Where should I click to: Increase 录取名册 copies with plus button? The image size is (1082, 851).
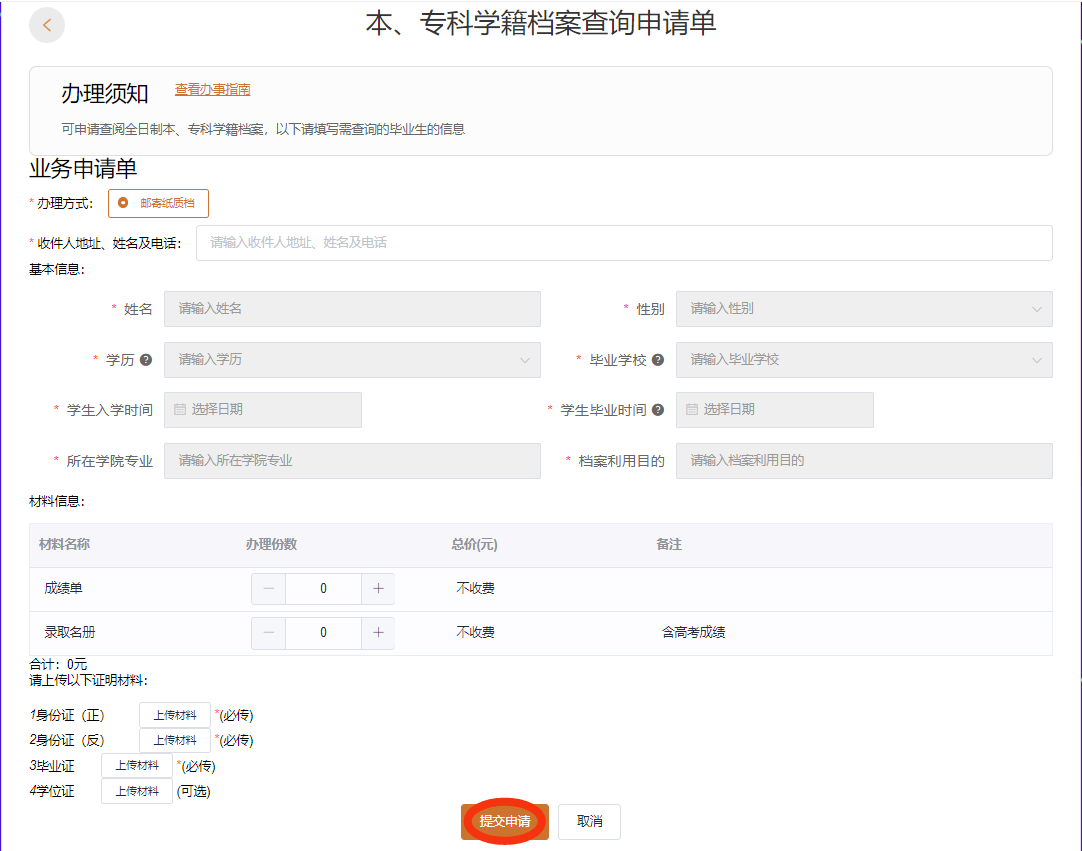tap(378, 633)
